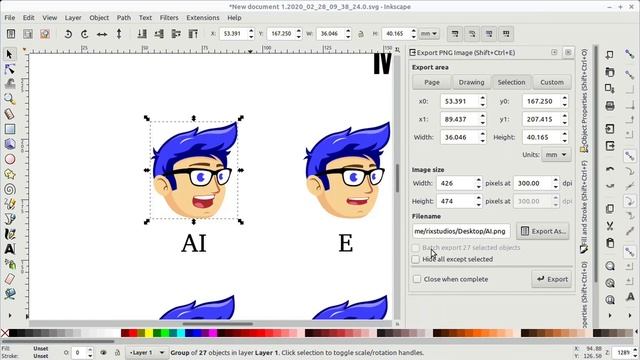Select the Ellipse circle tool

[x=10, y=159]
